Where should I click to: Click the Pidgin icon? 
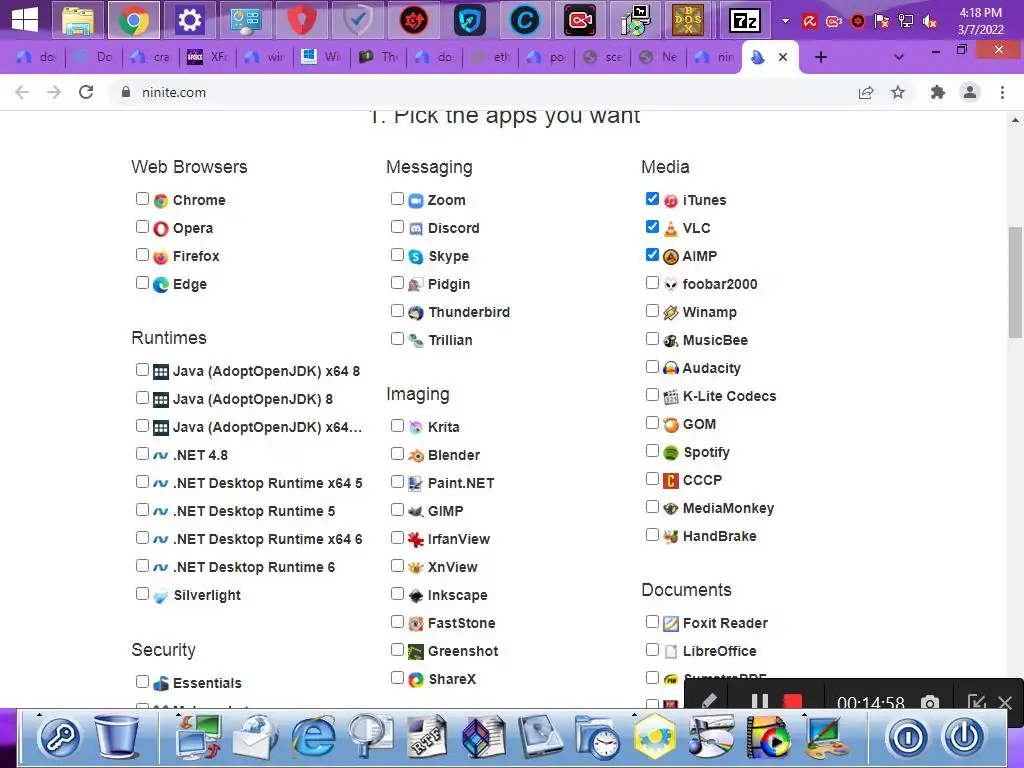pyautogui.click(x=416, y=285)
